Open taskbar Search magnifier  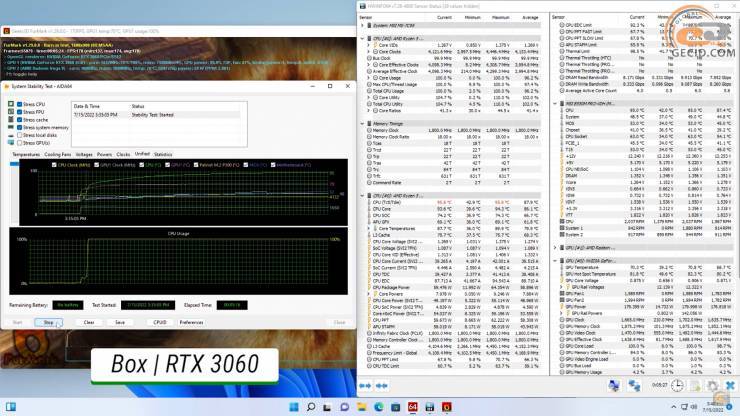point(311,407)
